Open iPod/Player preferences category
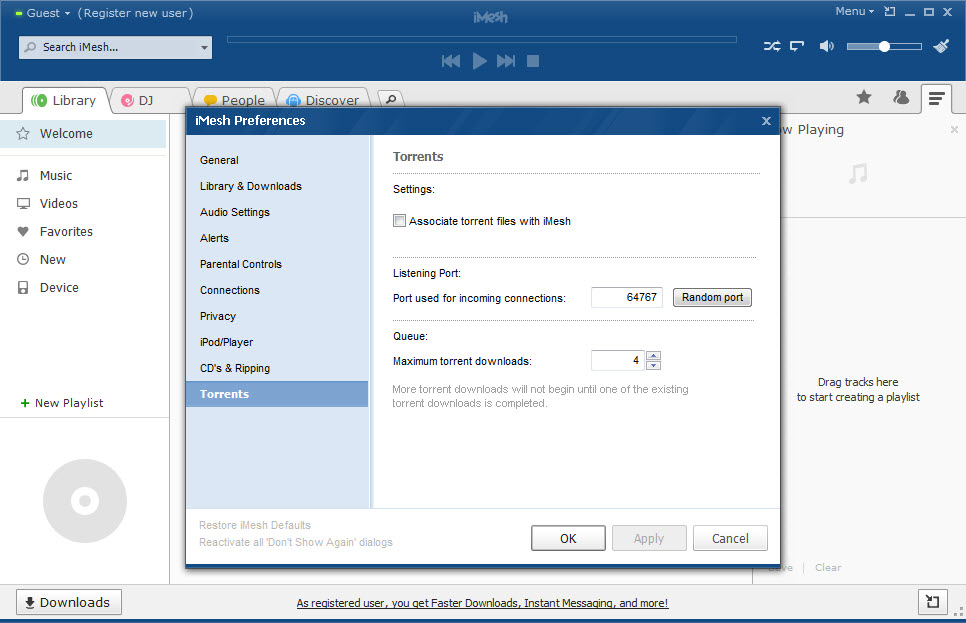 (226, 342)
